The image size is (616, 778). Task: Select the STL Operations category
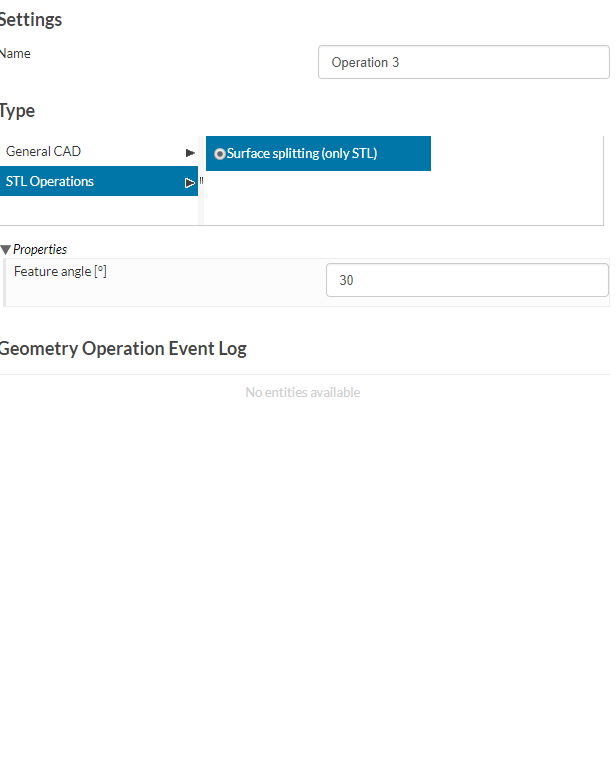pyautogui.click(x=50, y=182)
